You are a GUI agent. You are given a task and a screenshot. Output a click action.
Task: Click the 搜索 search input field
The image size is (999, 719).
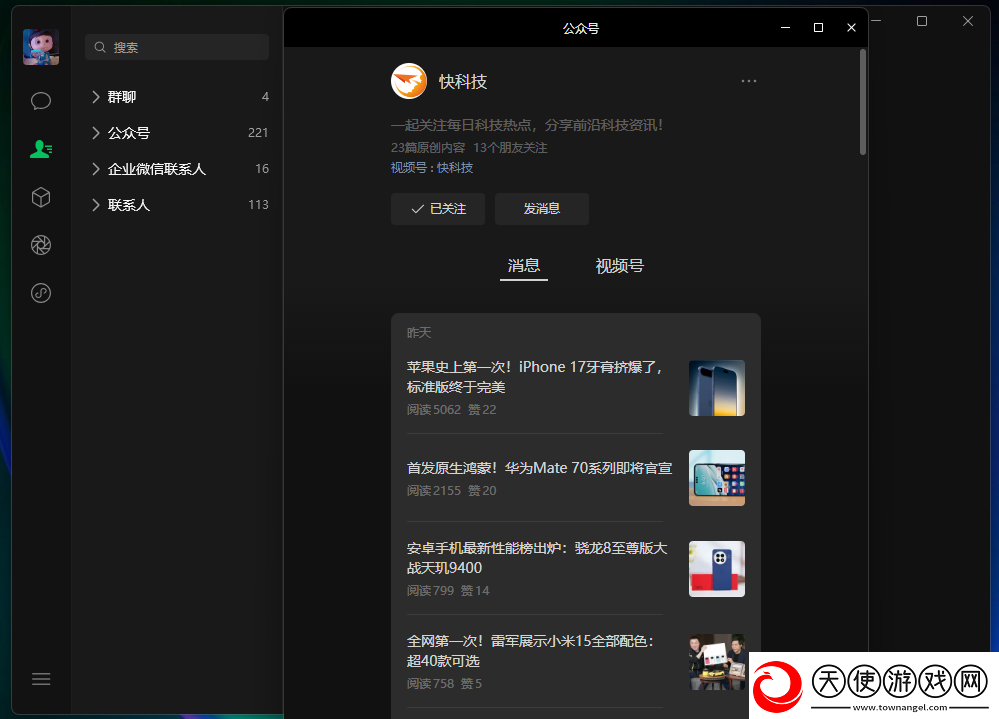[176, 47]
